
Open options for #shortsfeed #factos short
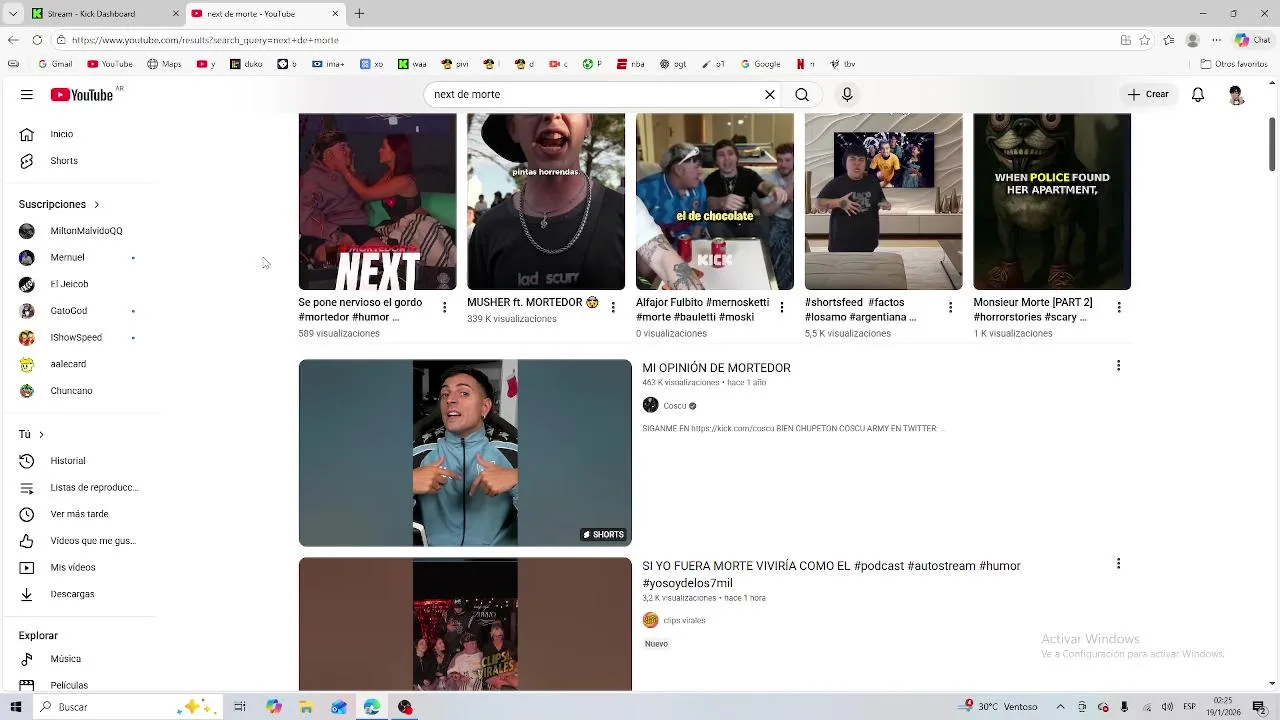coord(951,308)
